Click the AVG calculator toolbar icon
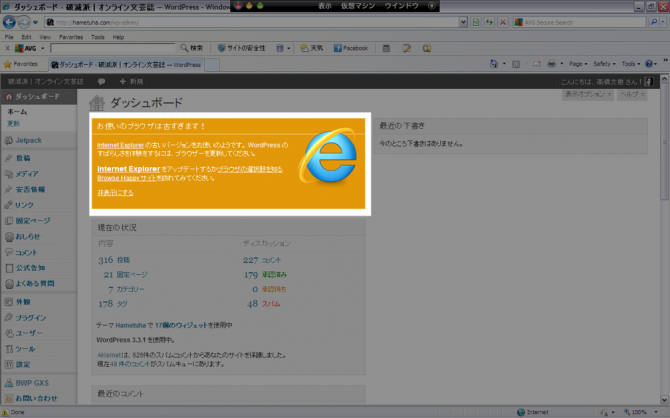Screen dimensions: 670x418 [386, 48]
